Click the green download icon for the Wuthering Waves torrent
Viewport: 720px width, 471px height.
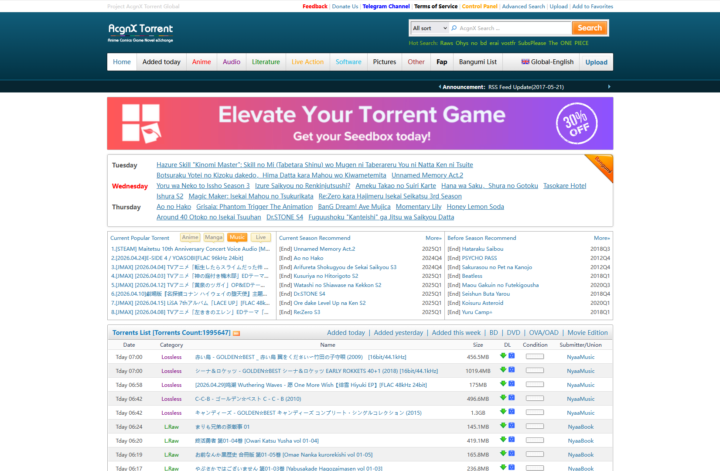point(503,384)
